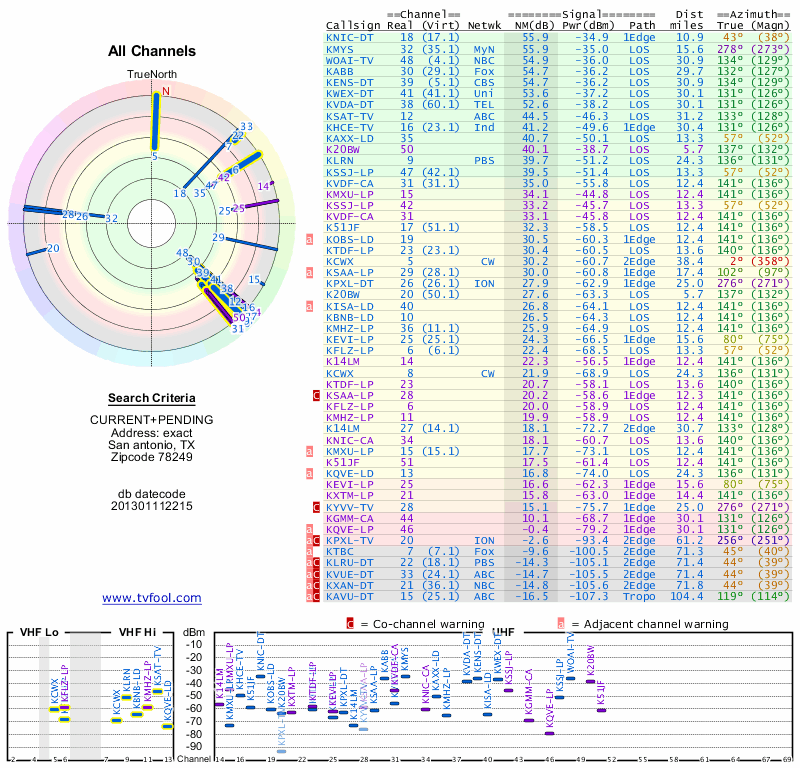
Task: Click the VHF Lo band label
Action: coord(41,633)
